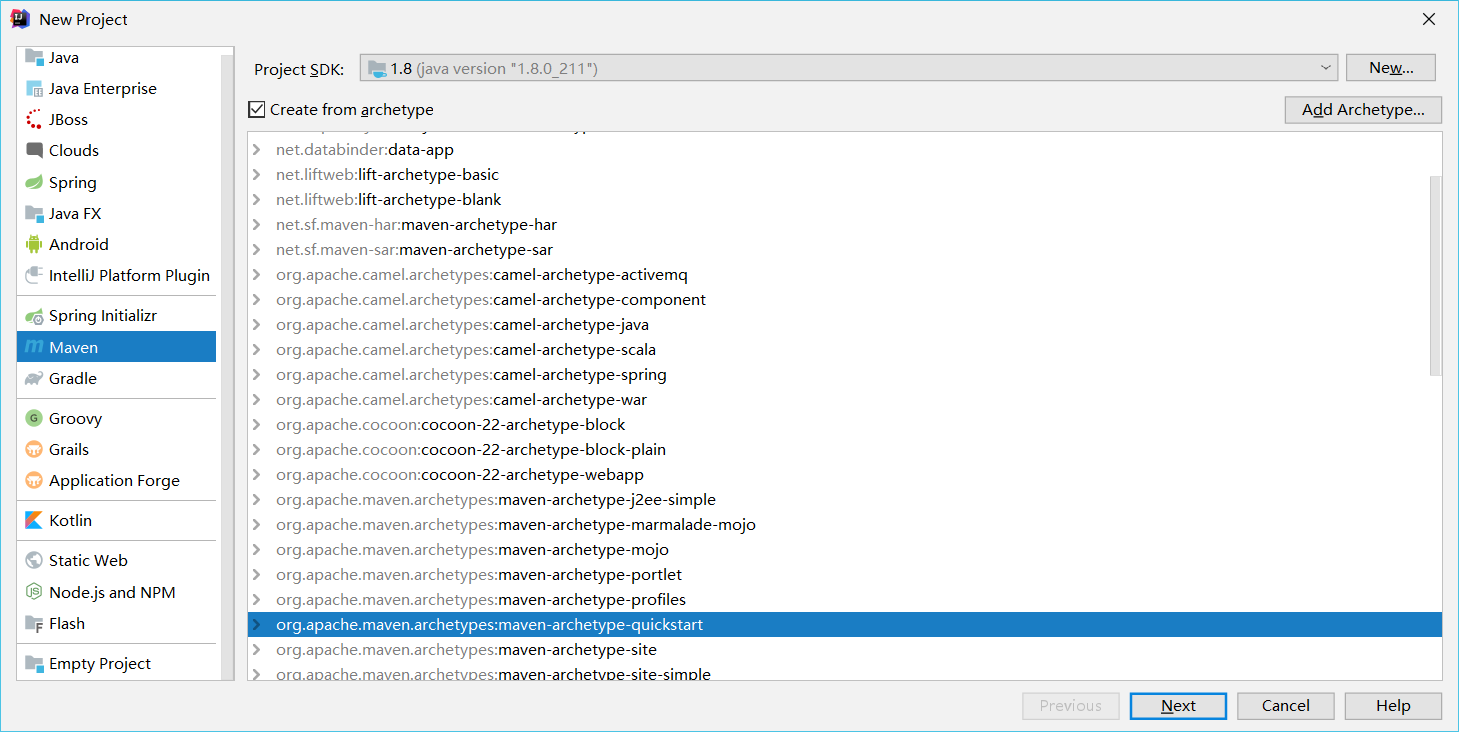Expand the maven-archetype-mojo arrow
The height and width of the screenshot is (732, 1459).
point(257,550)
